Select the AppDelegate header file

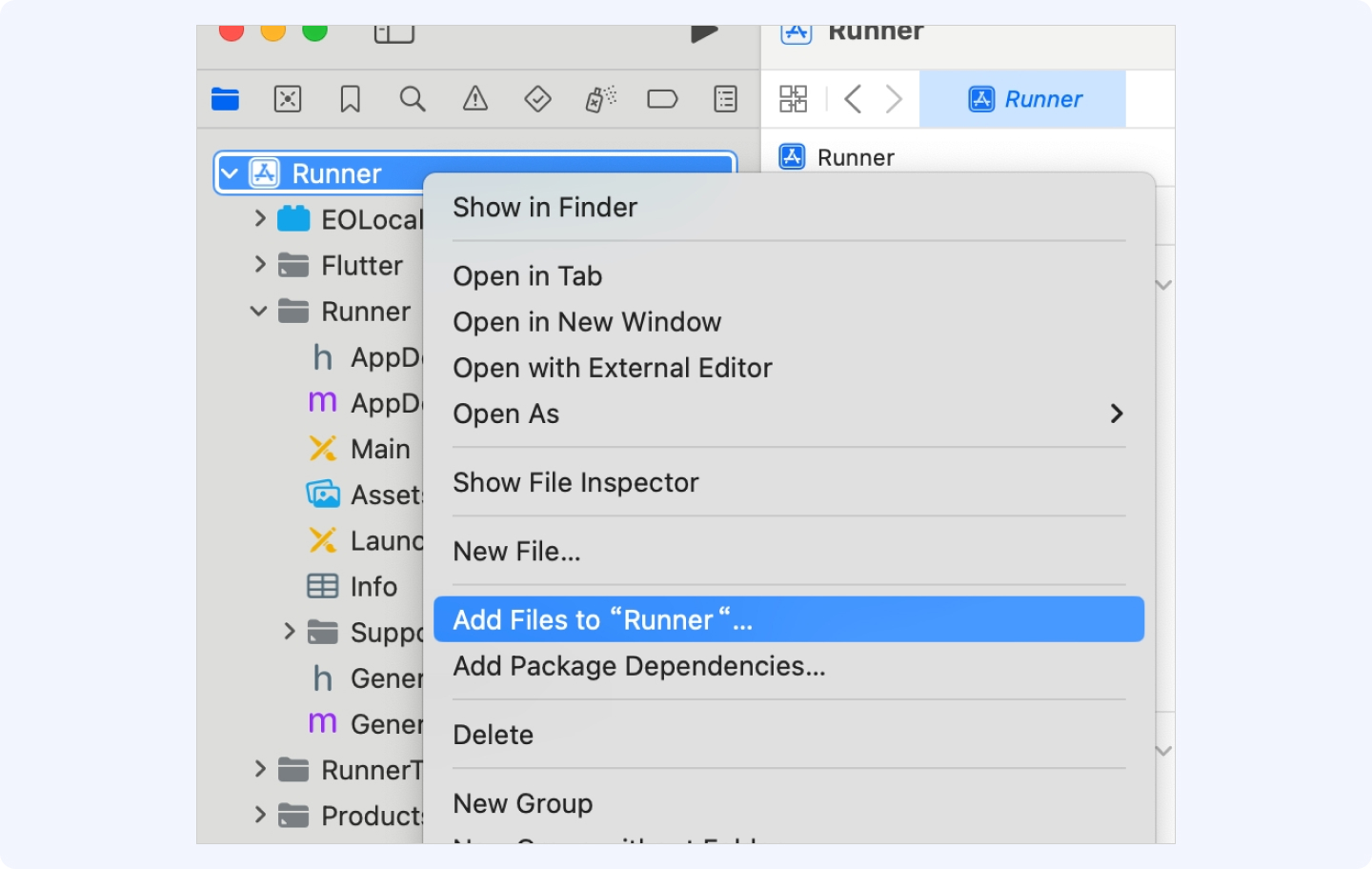[368, 357]
